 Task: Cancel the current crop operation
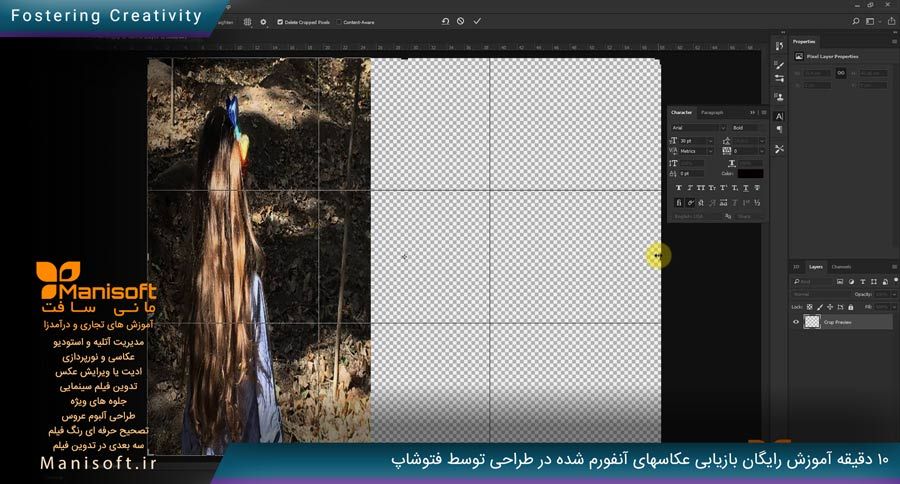pos(460,21)
